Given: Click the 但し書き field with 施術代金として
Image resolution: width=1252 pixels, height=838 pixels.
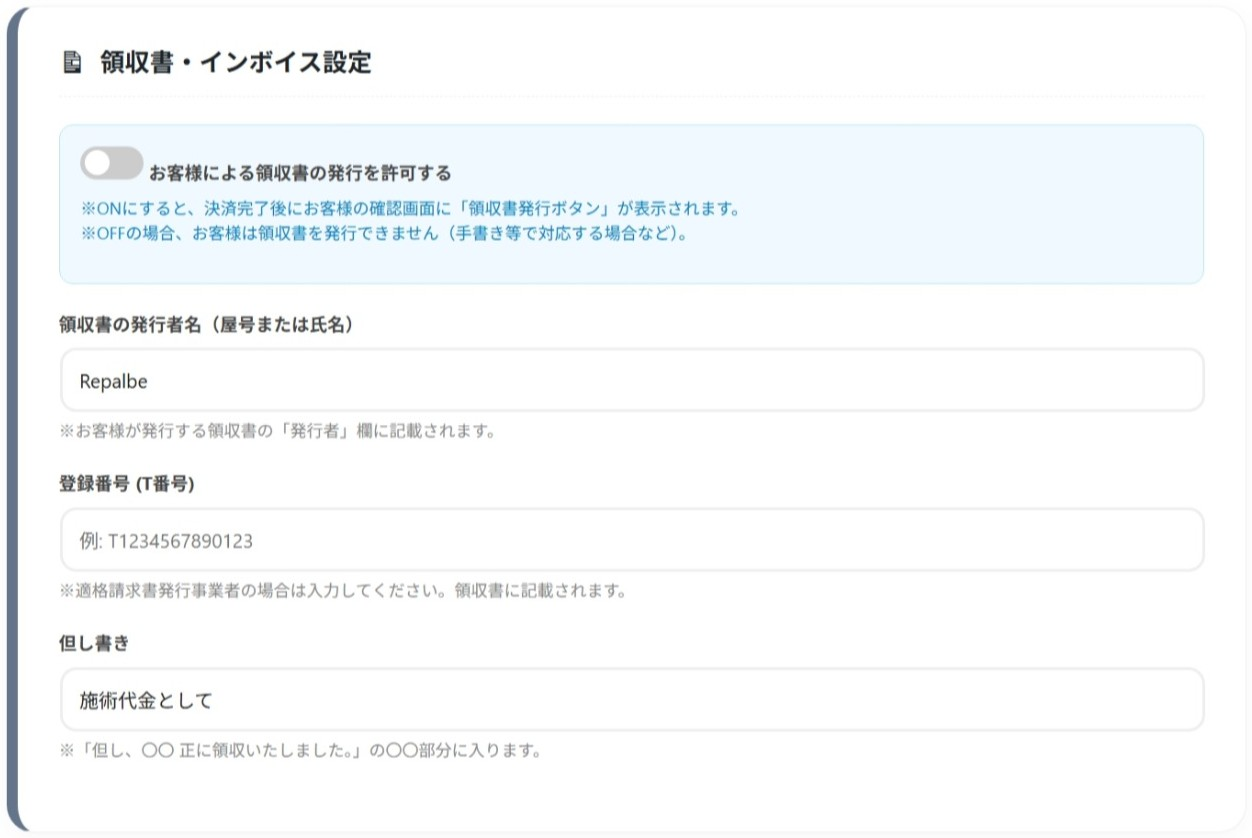Looking at the screenshot, I should point(632,700).
